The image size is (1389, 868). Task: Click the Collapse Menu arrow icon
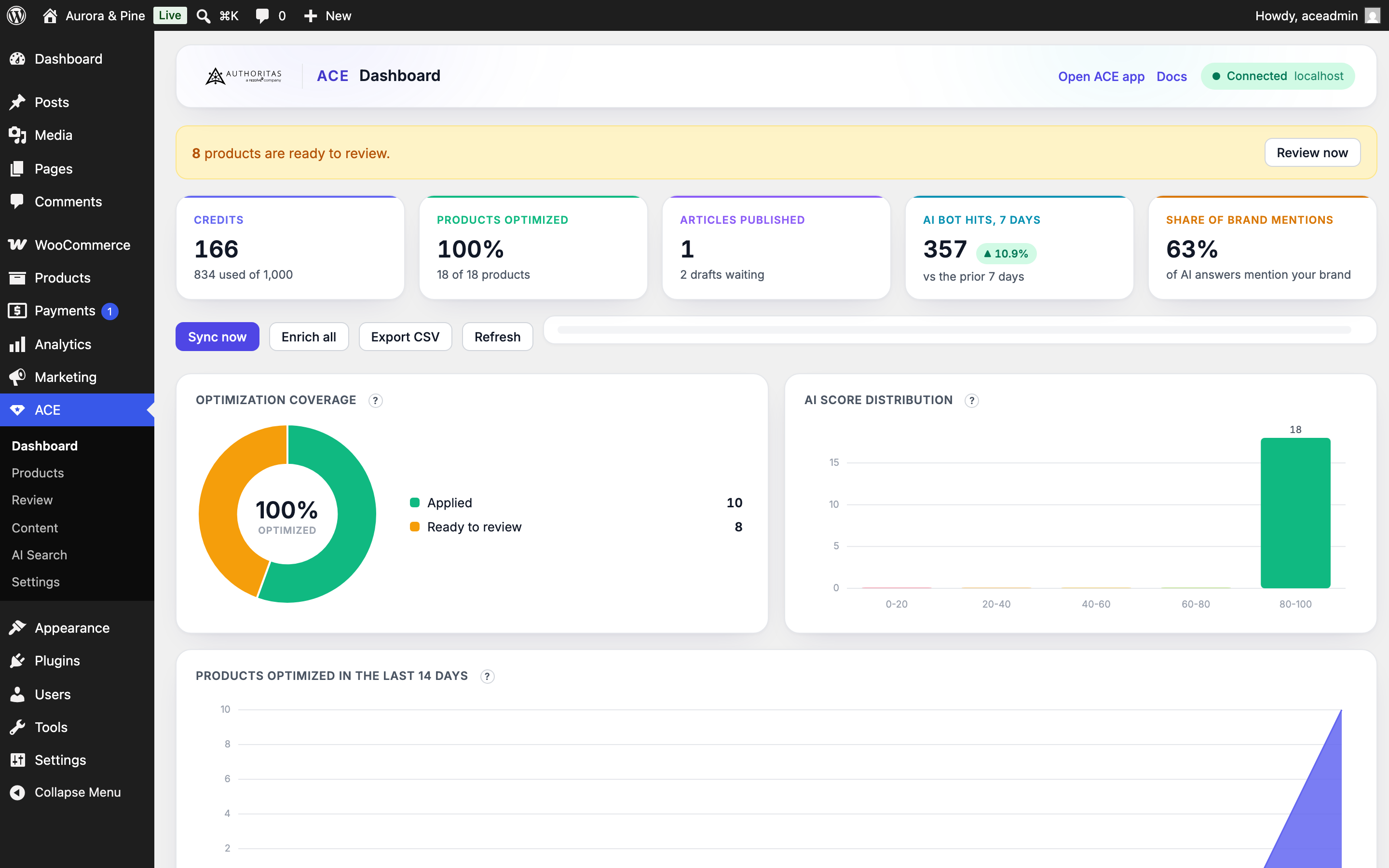coord(17,792)
